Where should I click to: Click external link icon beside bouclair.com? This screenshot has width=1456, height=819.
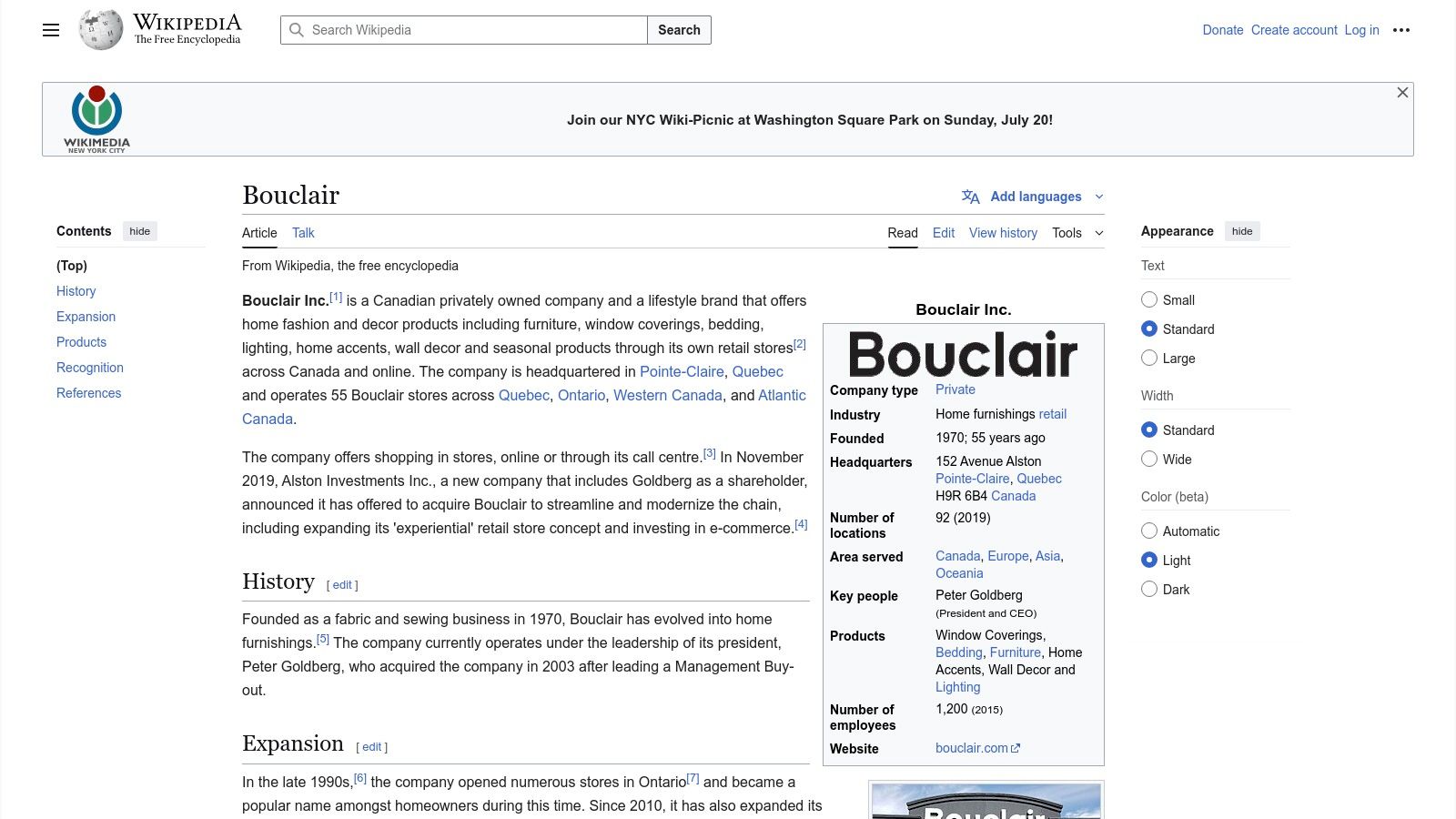point(1016,748)
